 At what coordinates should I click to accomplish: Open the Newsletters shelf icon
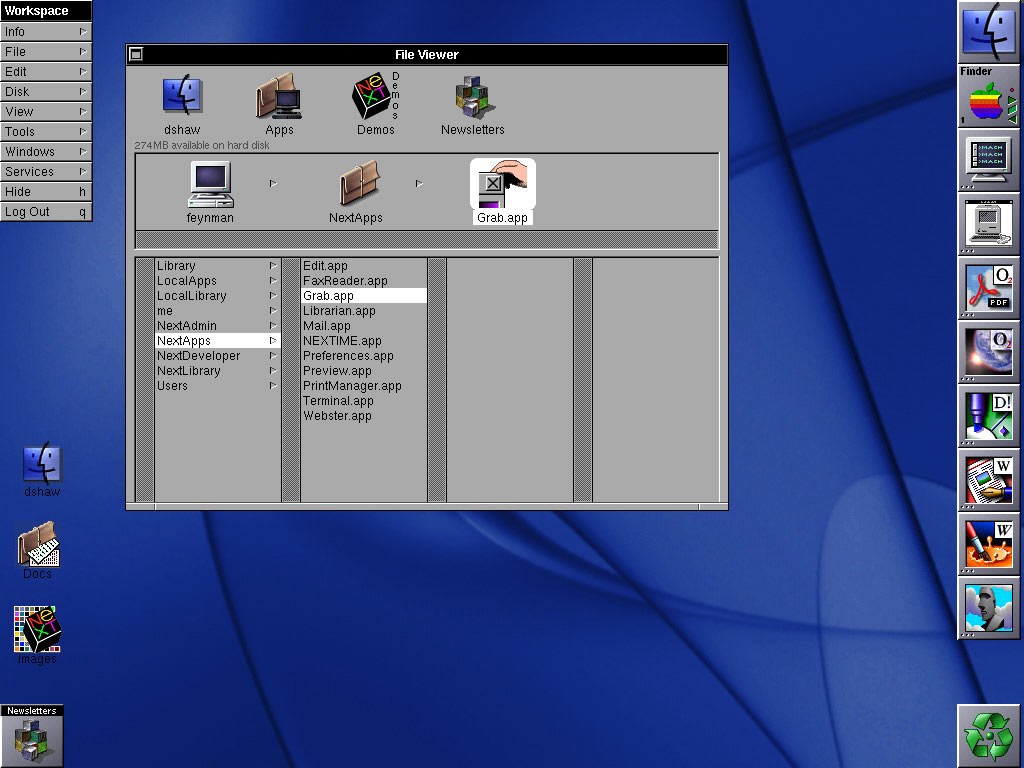(x=473, y=97)
